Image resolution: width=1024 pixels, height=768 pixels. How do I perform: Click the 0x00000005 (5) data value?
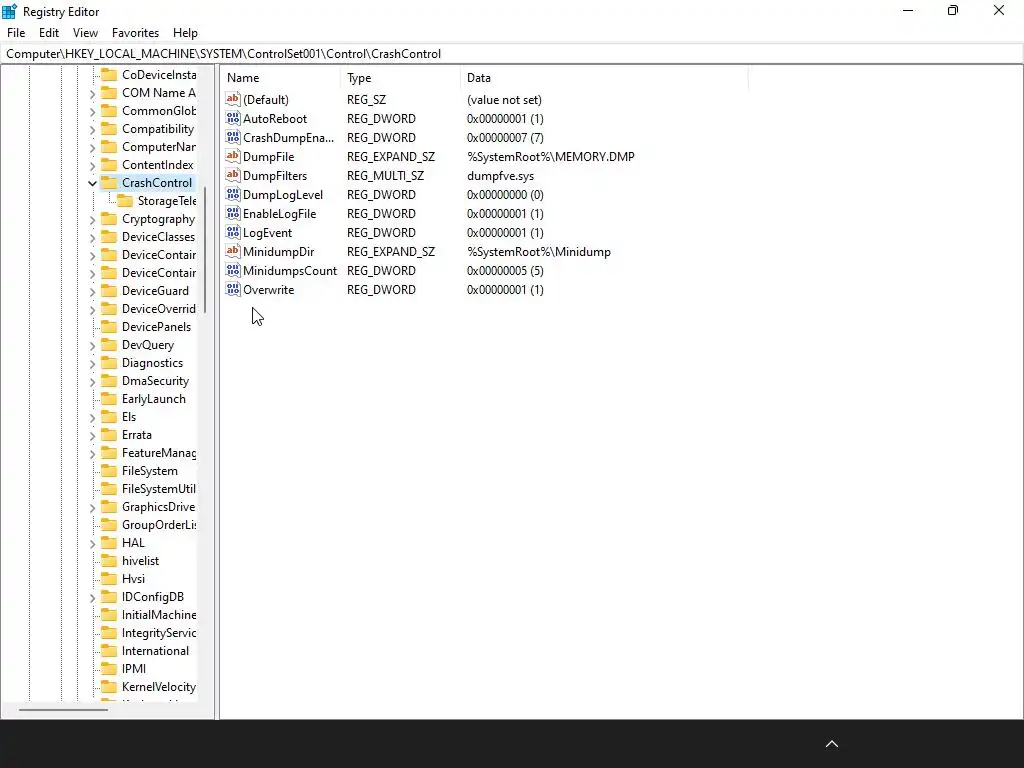[x=505, y=270]
